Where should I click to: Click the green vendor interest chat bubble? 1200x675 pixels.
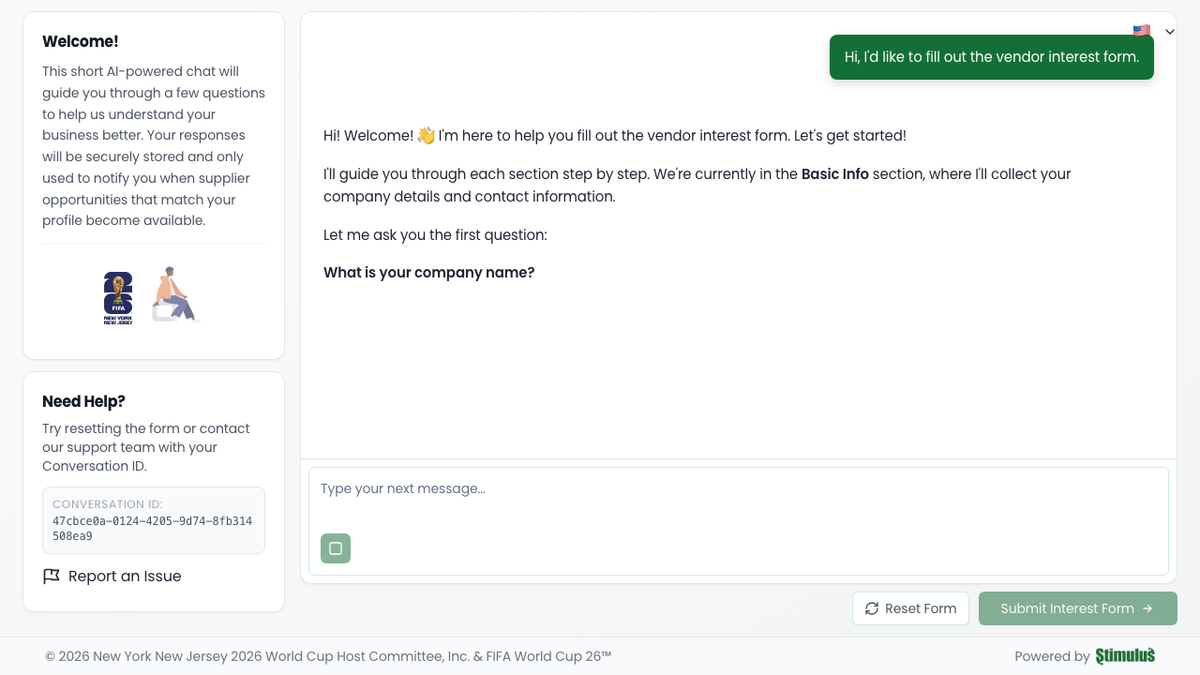pos(991,57)
